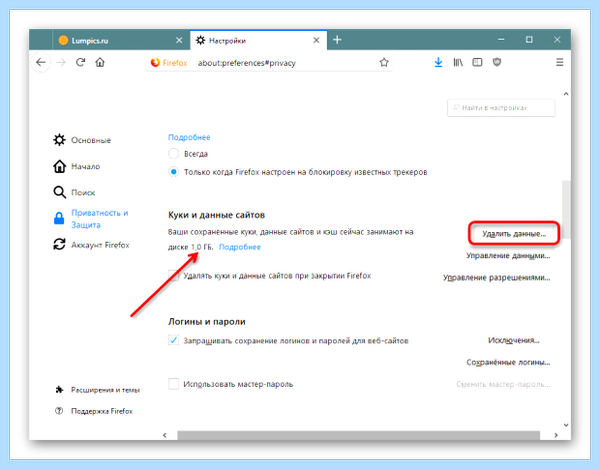
Task: Click the question icon beside Поддержка Firefox
Action: [59, 411]
